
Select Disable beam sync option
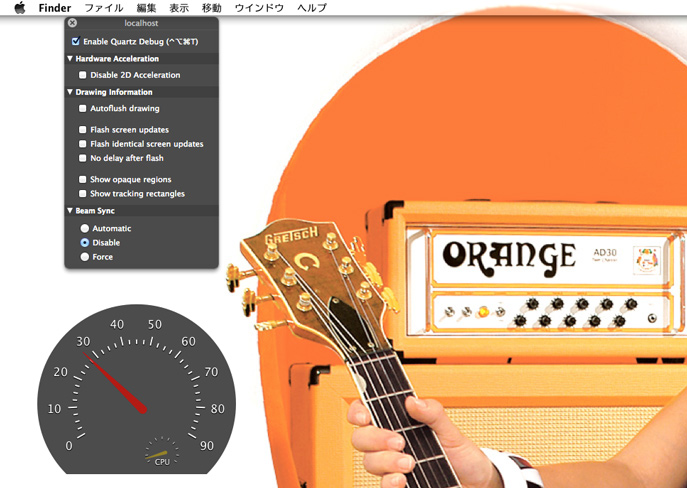[85, 243]
